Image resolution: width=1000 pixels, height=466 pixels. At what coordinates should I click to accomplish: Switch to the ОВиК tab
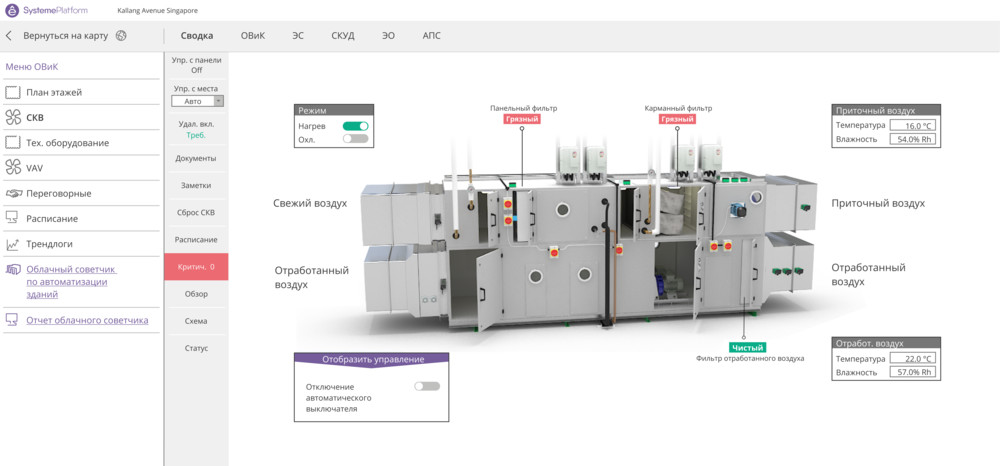253,35
